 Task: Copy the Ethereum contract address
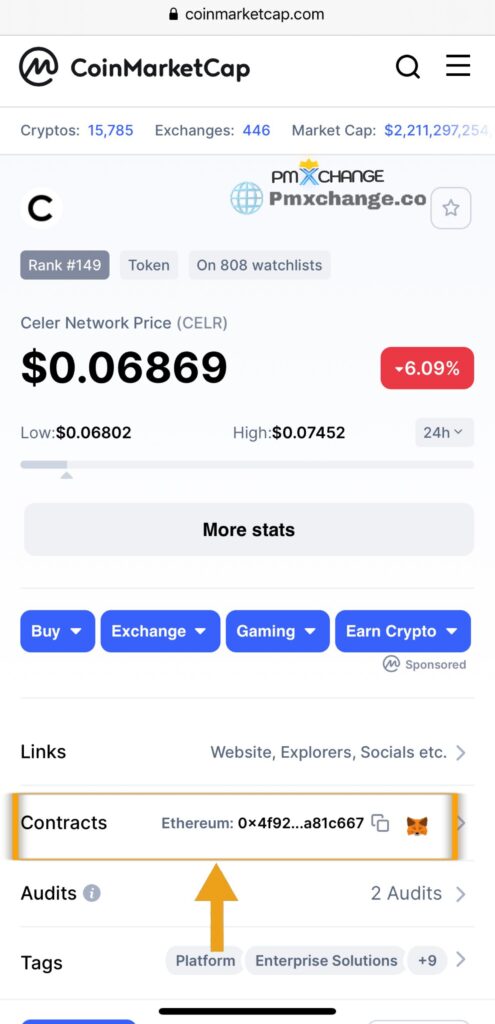pyautogui.click(x=380, y=824)
